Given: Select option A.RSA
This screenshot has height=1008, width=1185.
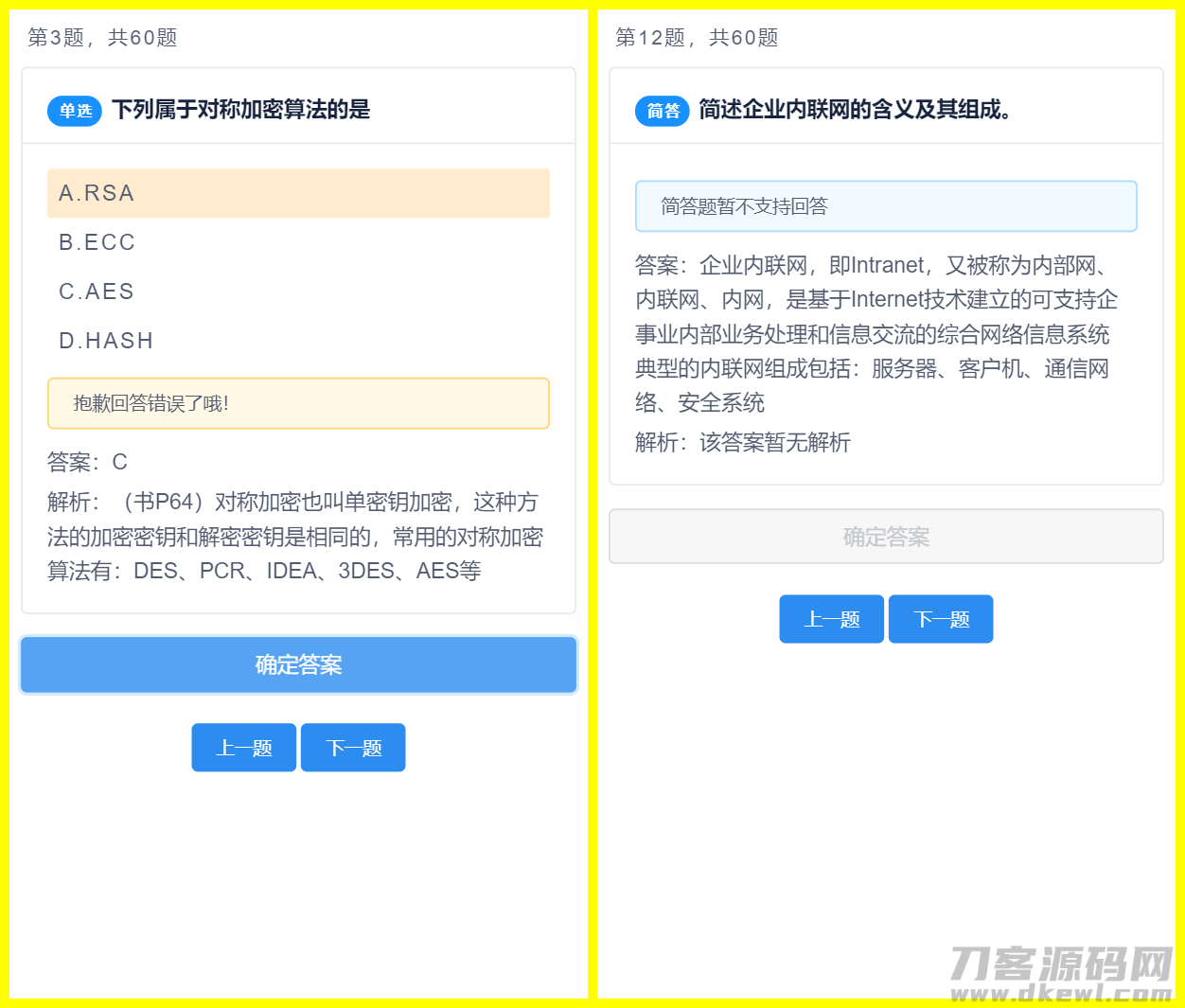Looking at the screenshot, I should click(297, 193).
